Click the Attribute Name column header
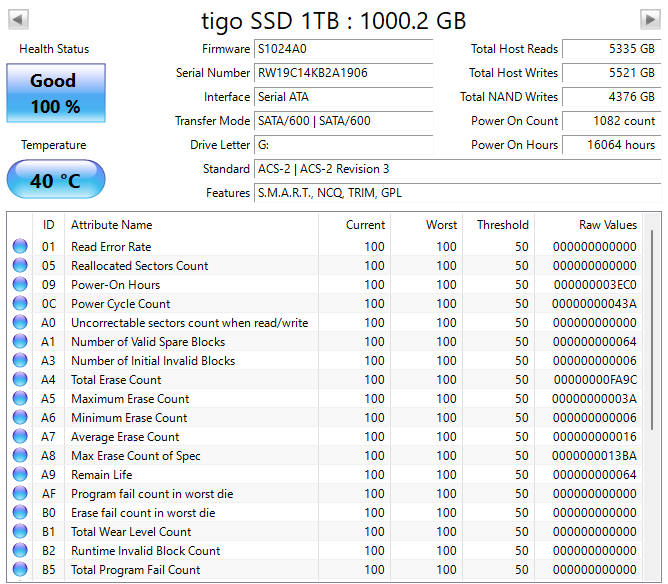The image size is (668, 584). click(x=111, y=225)
